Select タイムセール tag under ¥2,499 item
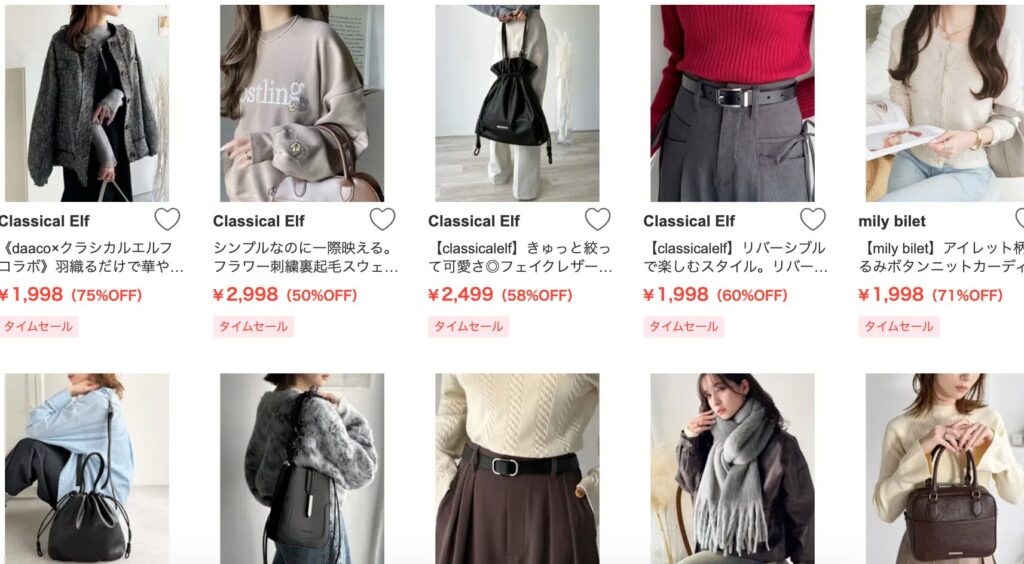1024x564 pixels. point(468,326)
